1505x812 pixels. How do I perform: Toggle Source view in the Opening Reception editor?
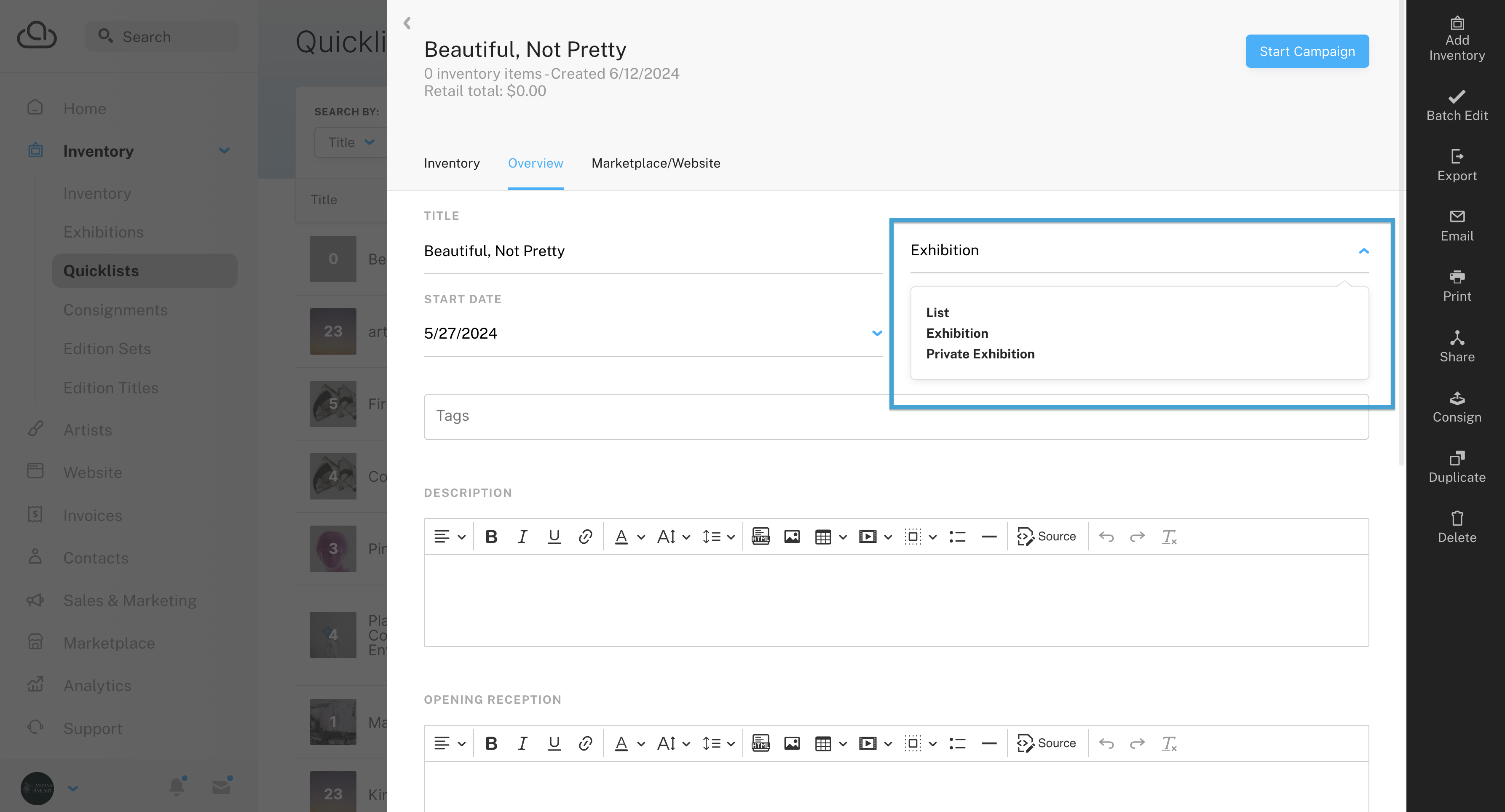tap(1046, 743)
